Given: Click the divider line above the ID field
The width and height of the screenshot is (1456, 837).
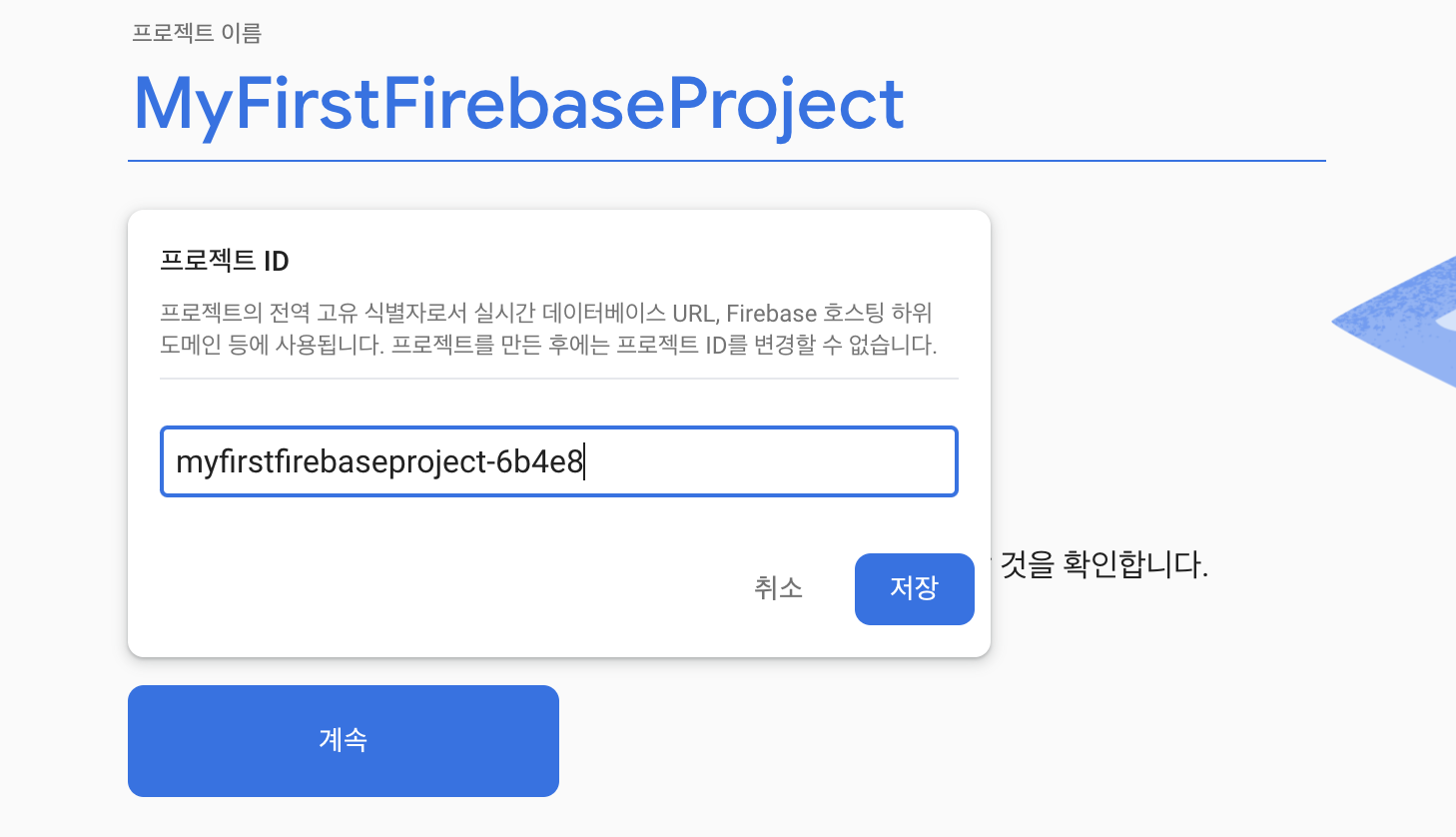Looking at the screenshot, I should point(559,378).
